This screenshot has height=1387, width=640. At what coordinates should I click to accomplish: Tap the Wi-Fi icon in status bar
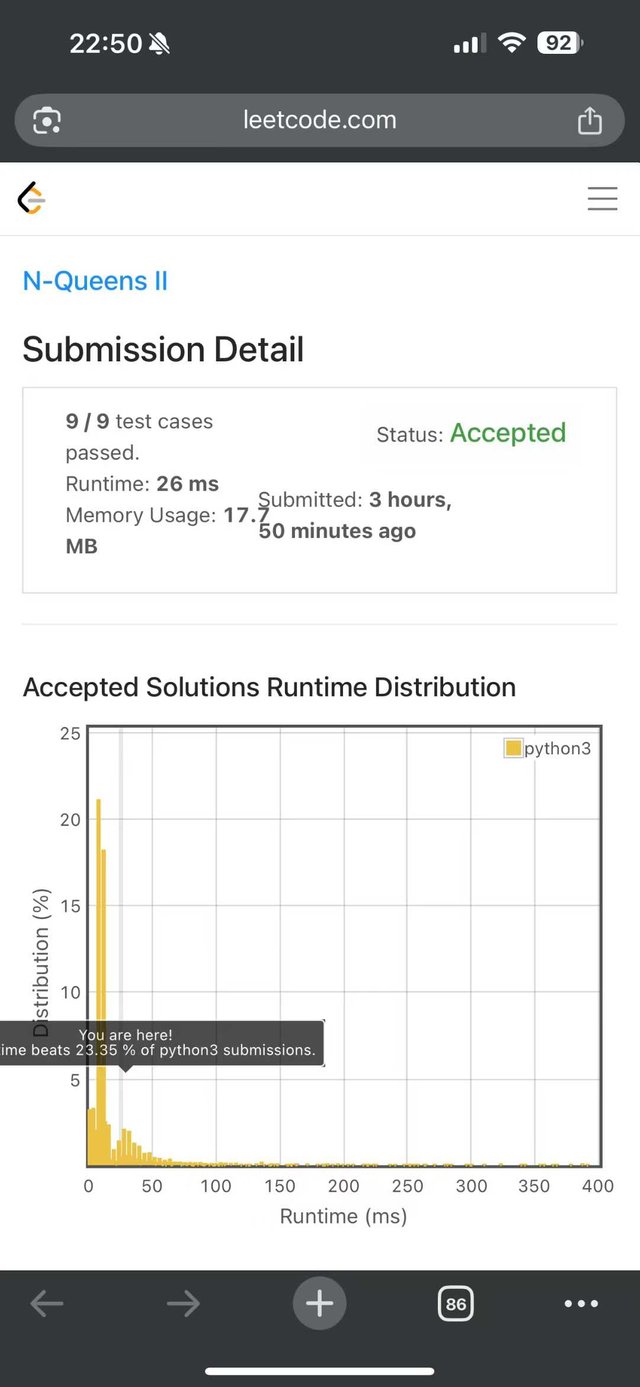point(512,43)
